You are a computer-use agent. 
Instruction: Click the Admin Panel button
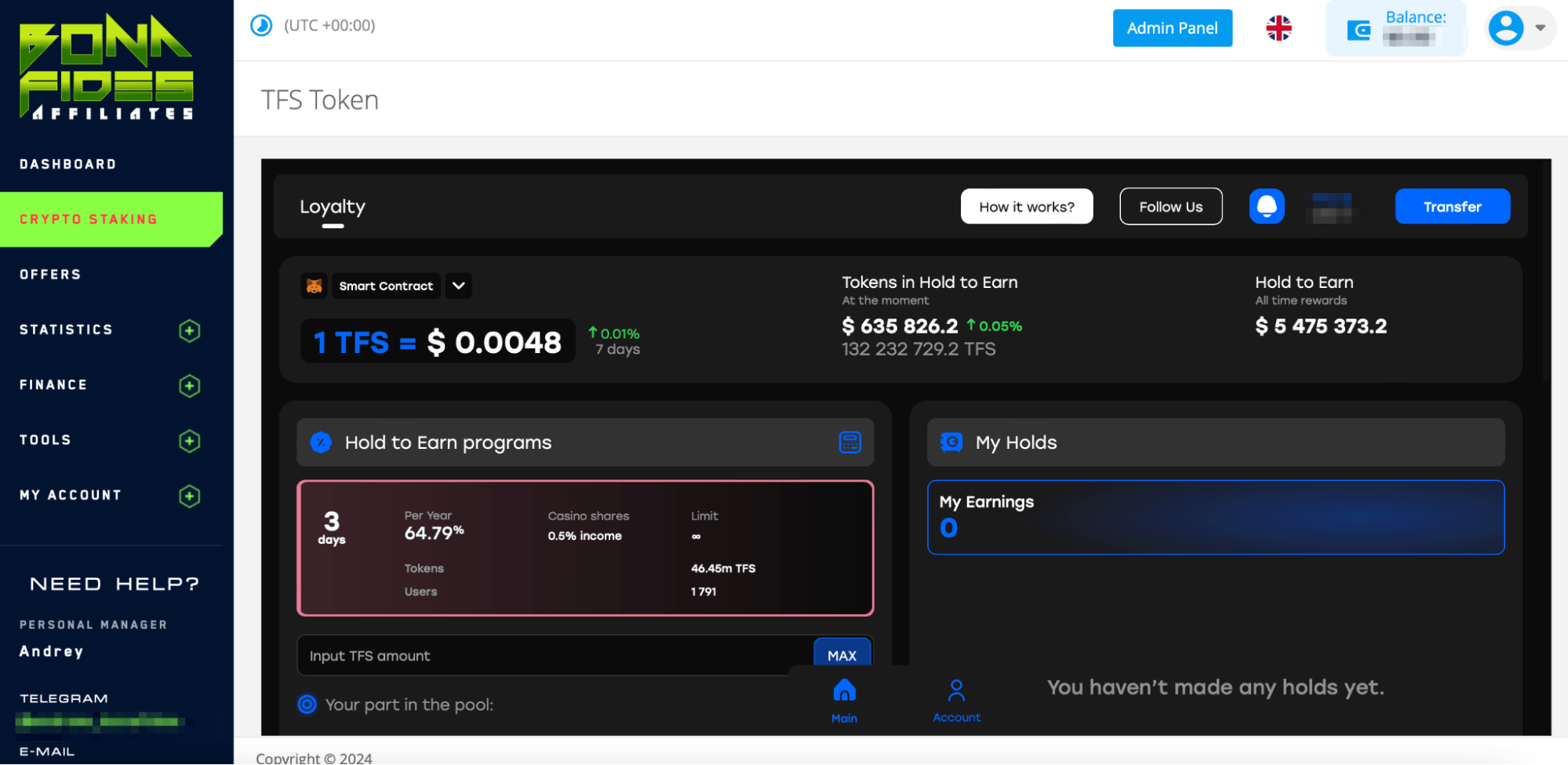click(1173, 28)
